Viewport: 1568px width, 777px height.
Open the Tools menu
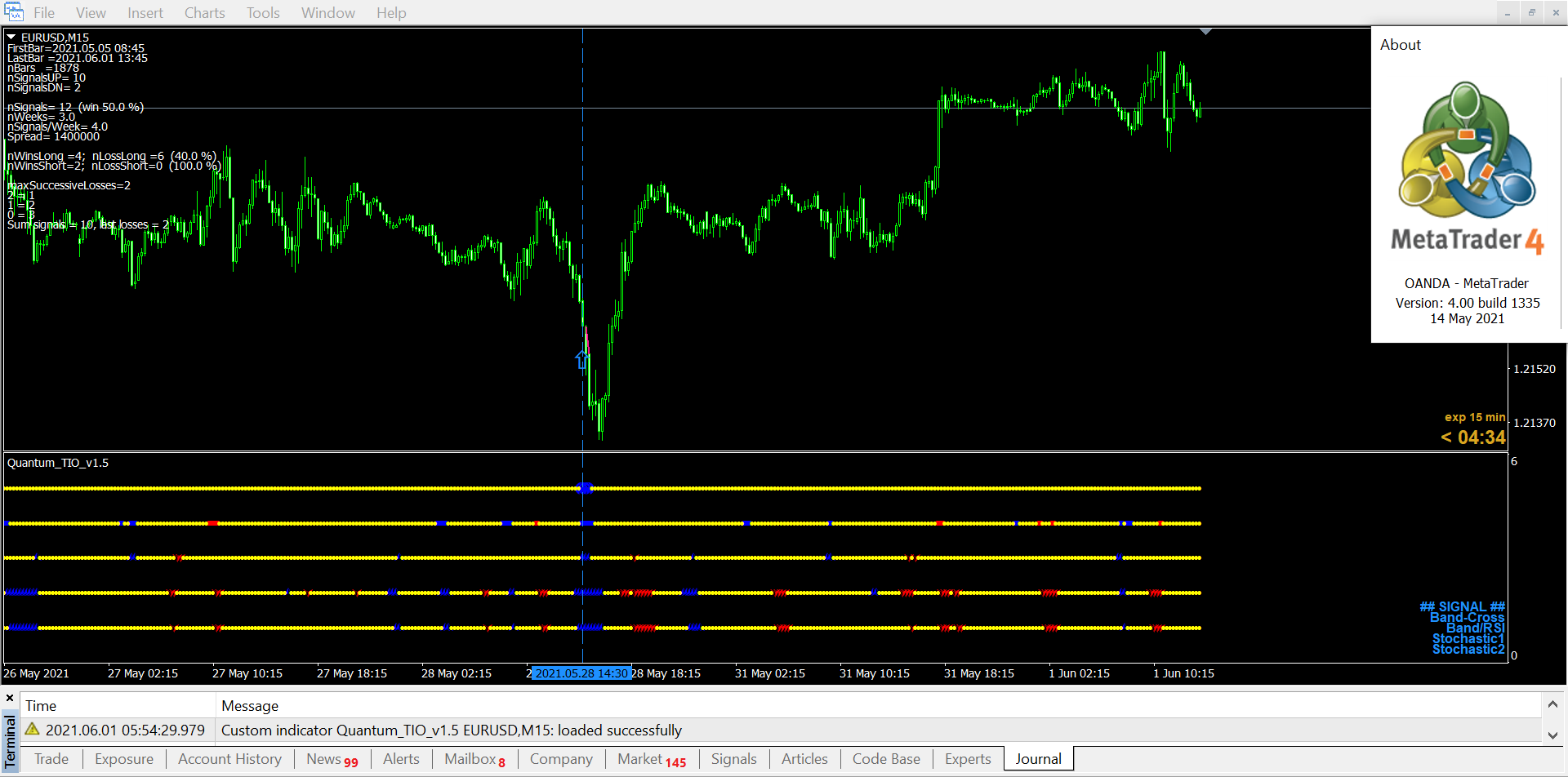coord(263,13)
